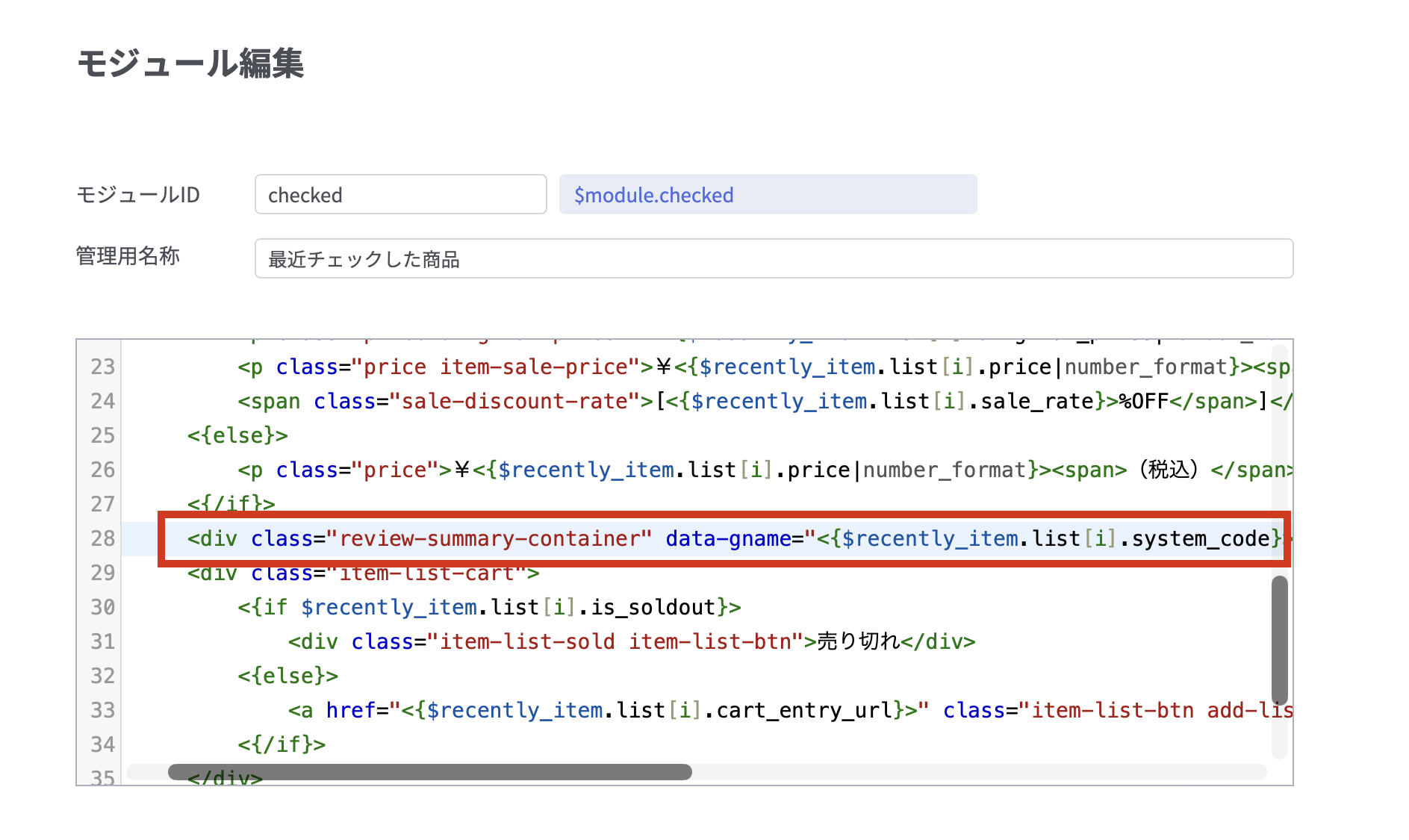Viewport: 1409px width, 840px height.
Task: Click the <{/if}> on line 34
Action: point(282,744)
